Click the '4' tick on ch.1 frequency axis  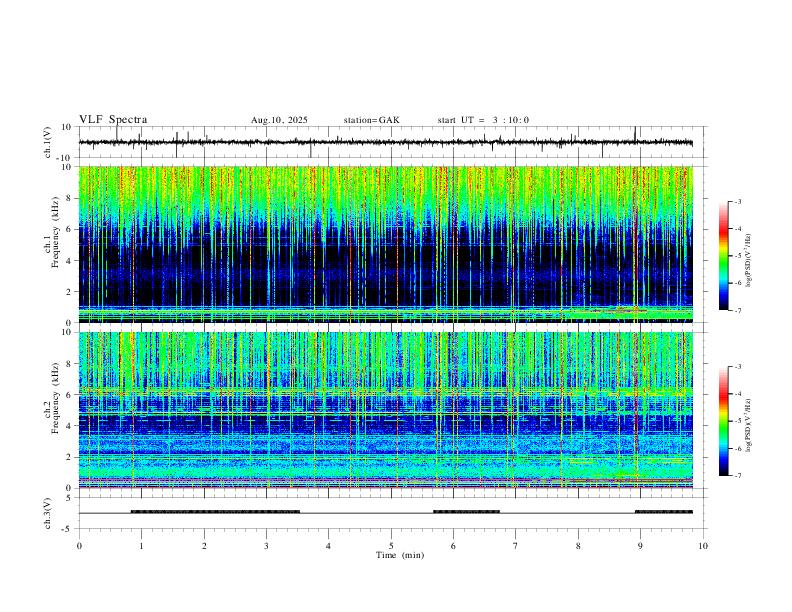[70, 261]
